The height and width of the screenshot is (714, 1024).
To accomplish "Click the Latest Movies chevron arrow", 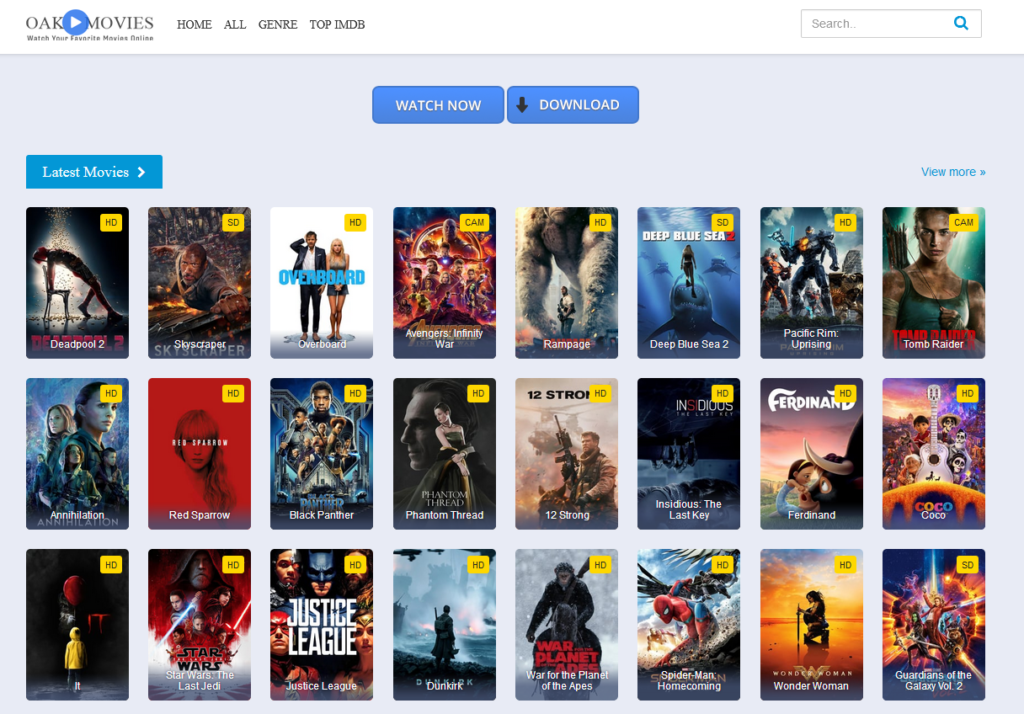I will point(141,172).
